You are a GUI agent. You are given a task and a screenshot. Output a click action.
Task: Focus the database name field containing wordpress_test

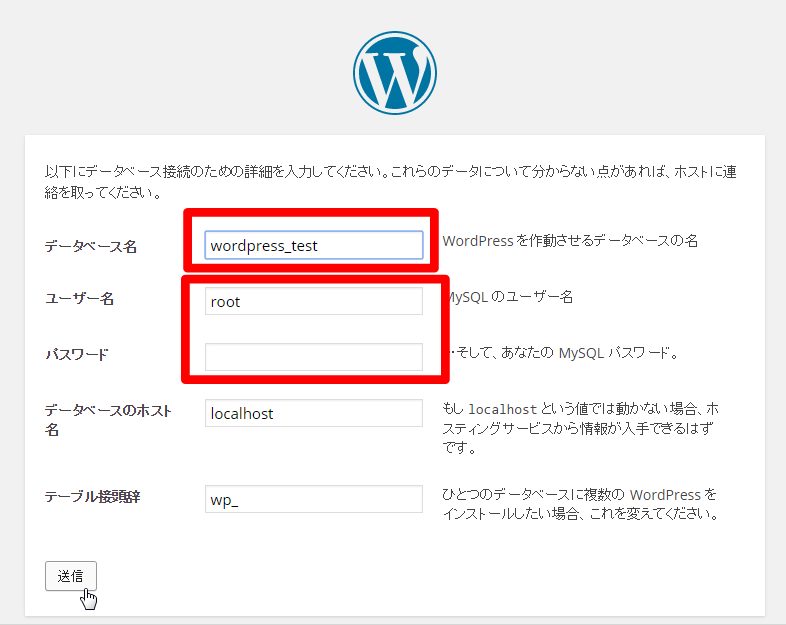313,245
